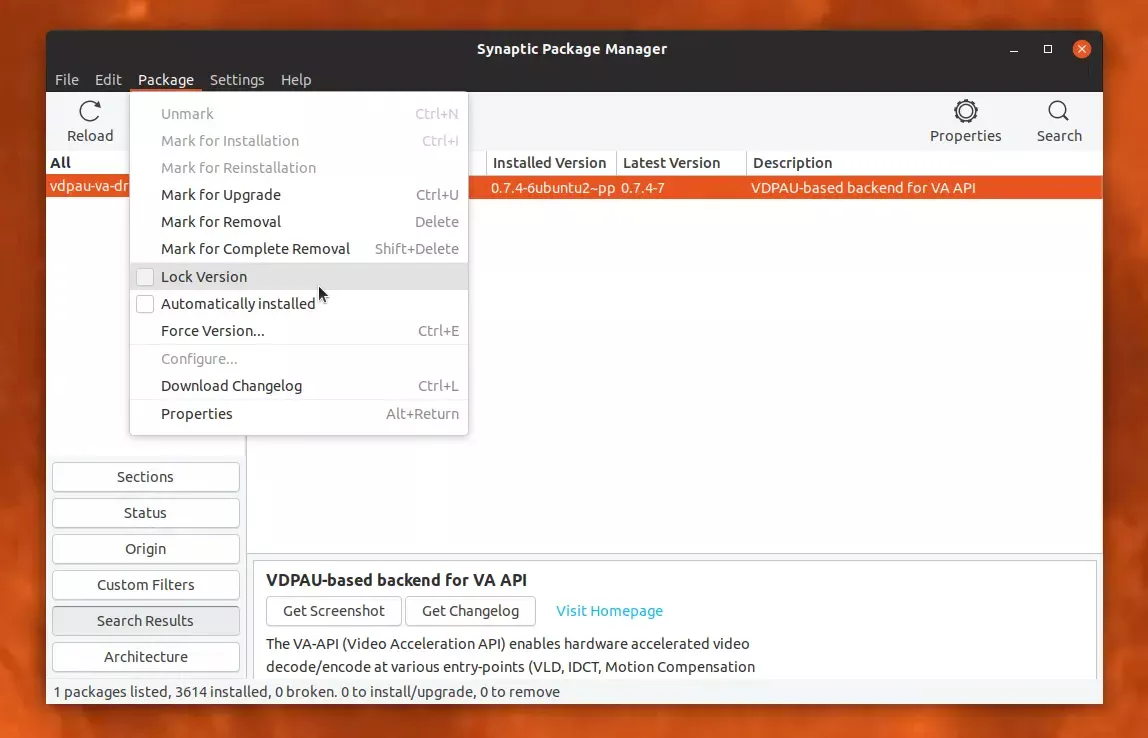Screen dimensions: 1148x738
Task: Open the File menu
Action: point(67,80)
